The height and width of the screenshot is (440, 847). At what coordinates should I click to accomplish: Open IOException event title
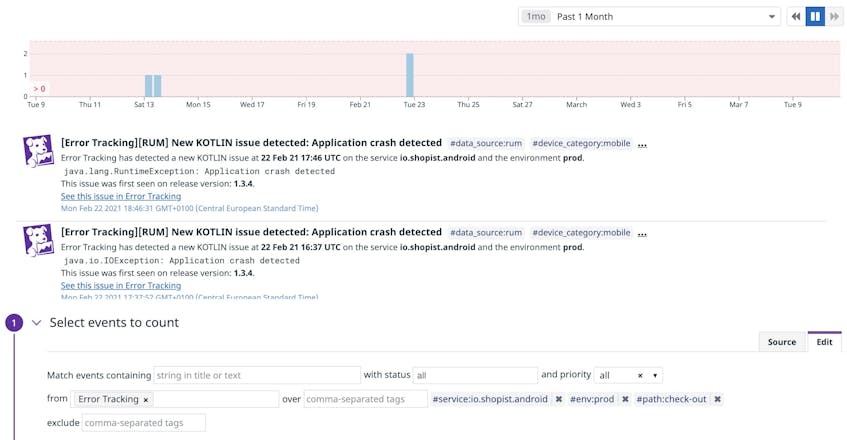point(251,232)
